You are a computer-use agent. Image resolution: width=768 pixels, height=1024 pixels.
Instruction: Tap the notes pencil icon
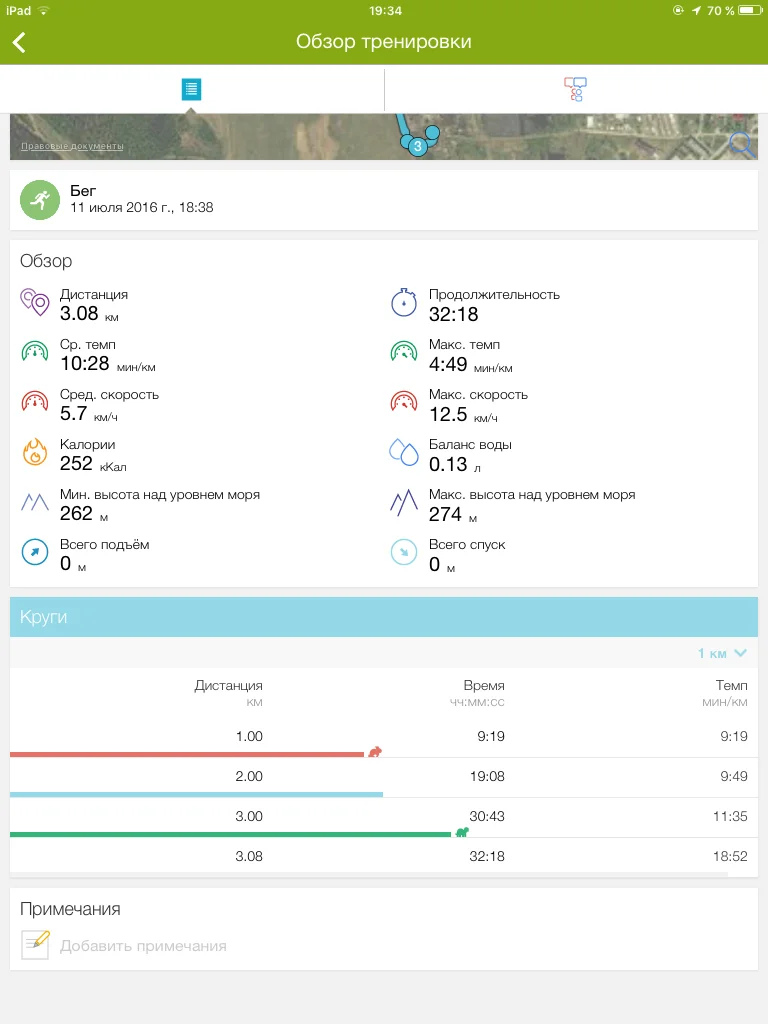(35, 944)
